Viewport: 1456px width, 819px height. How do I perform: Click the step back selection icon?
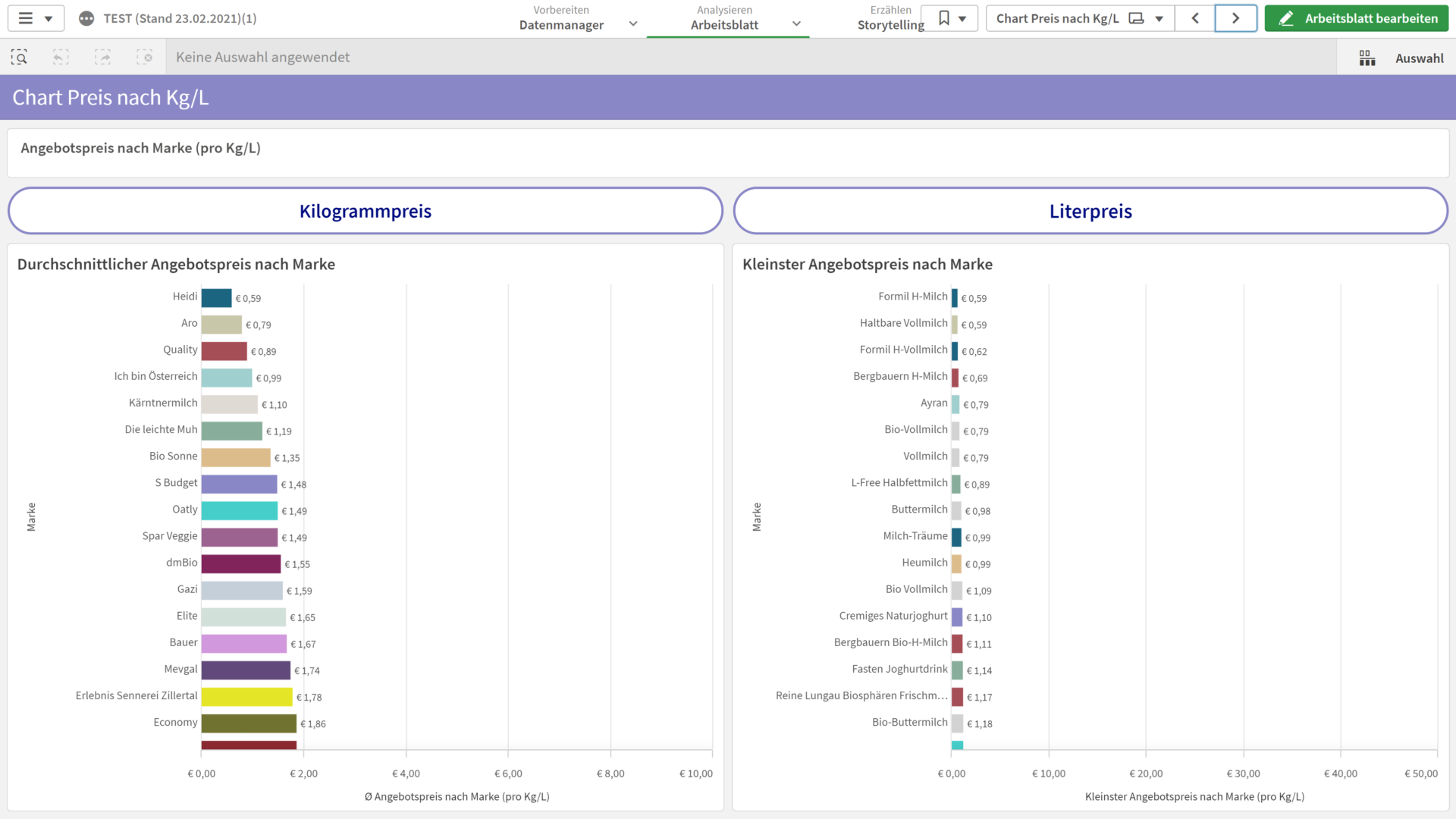61,57
